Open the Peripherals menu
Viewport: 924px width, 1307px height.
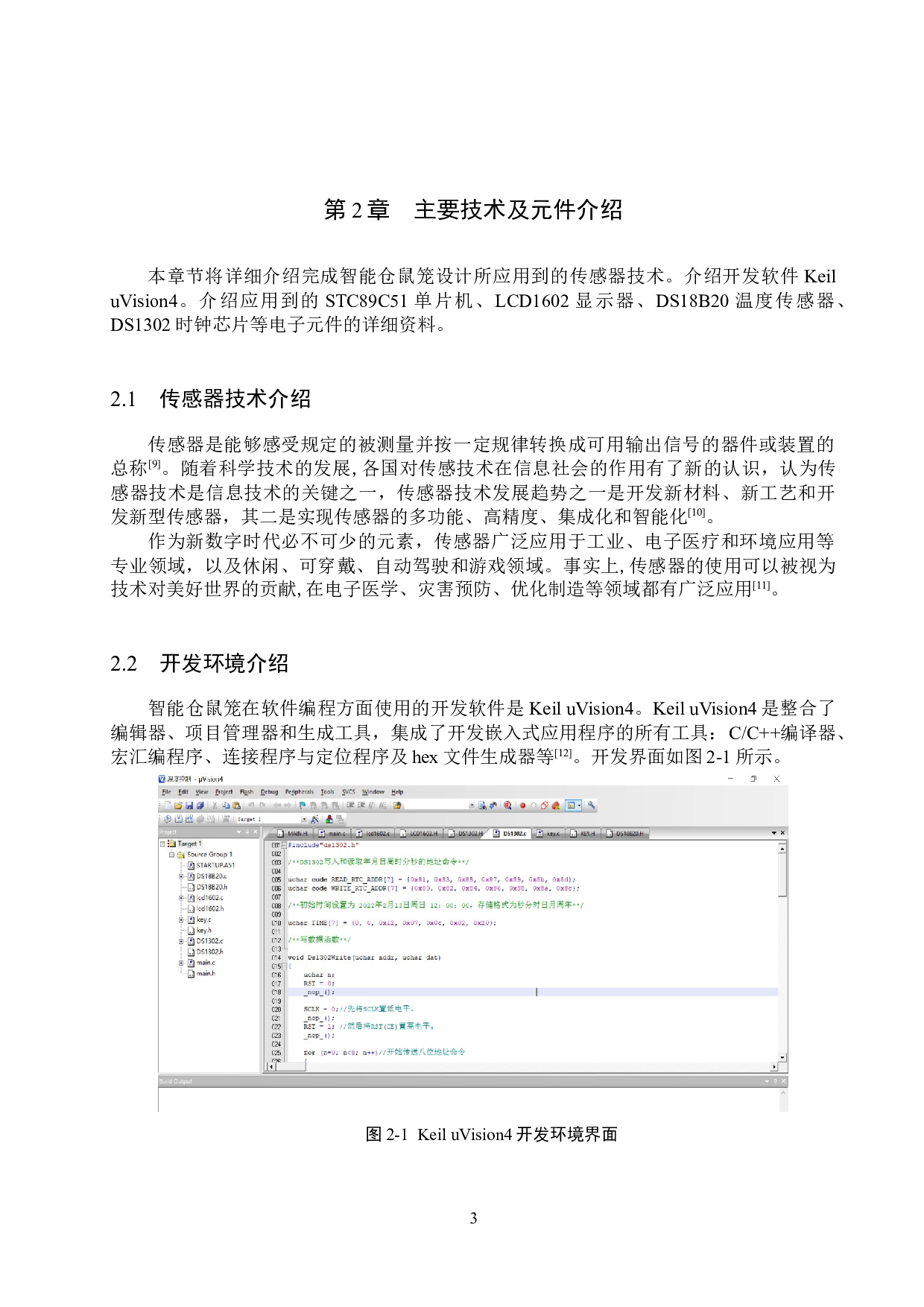pyautogui.click(x=299, y=792)
